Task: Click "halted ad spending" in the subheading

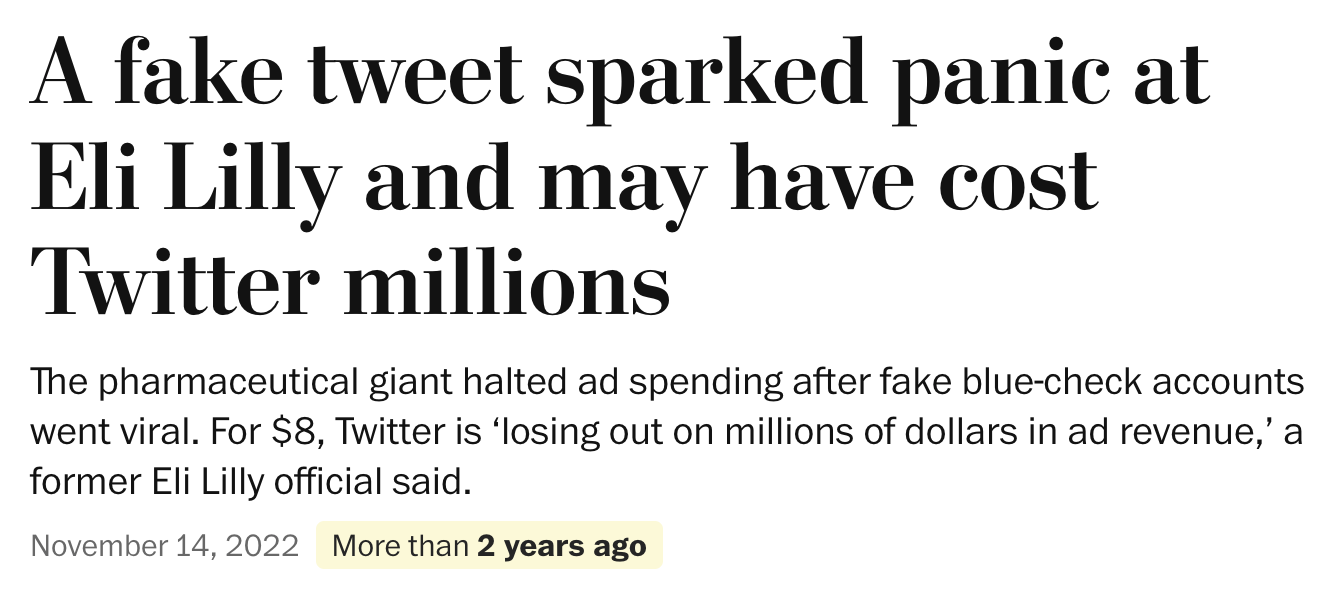Action: [556, 382]
